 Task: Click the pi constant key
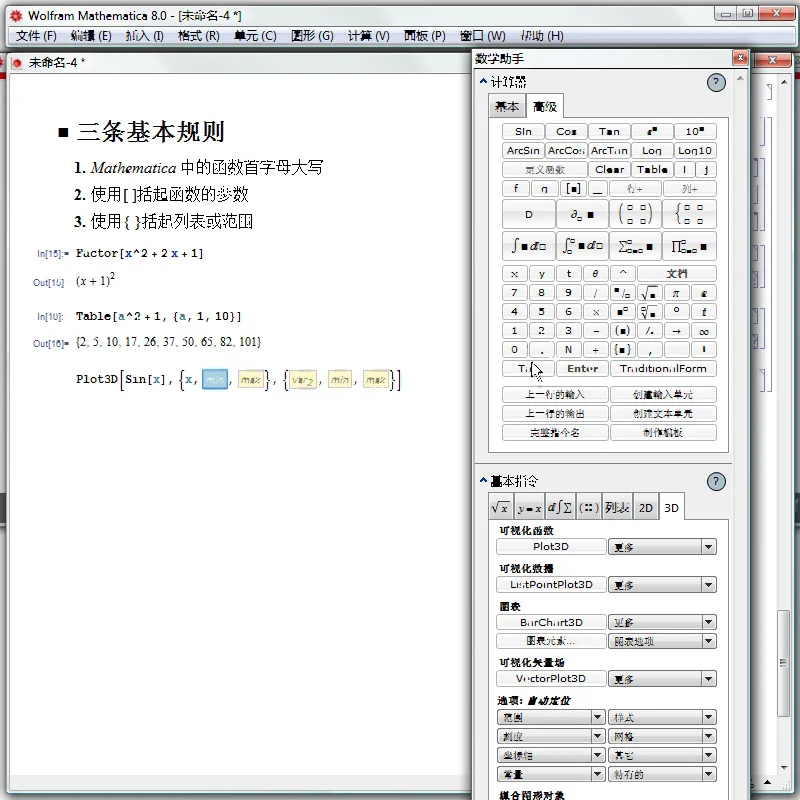coord(676,293)
